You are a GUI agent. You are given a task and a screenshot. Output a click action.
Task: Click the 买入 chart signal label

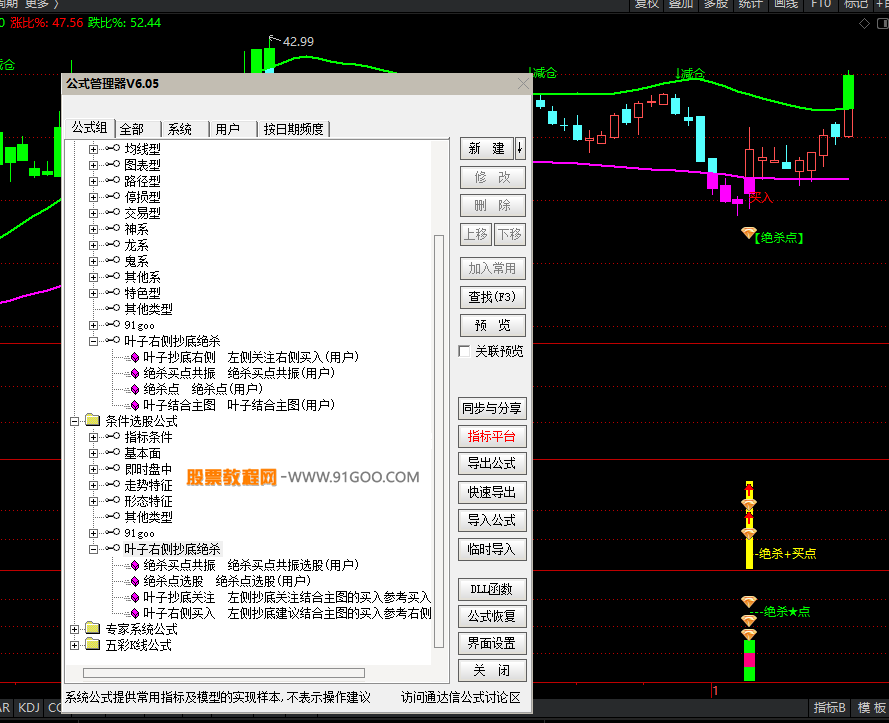click(761, 198)
